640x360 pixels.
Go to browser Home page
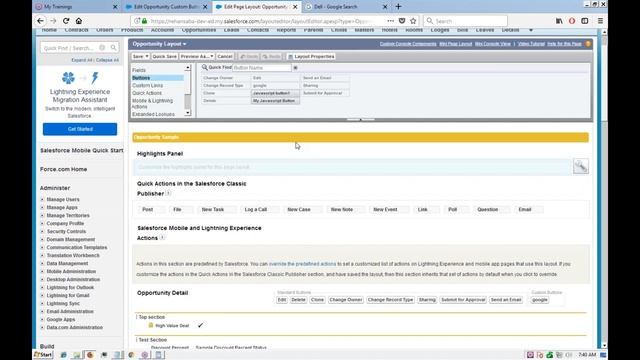79,21
